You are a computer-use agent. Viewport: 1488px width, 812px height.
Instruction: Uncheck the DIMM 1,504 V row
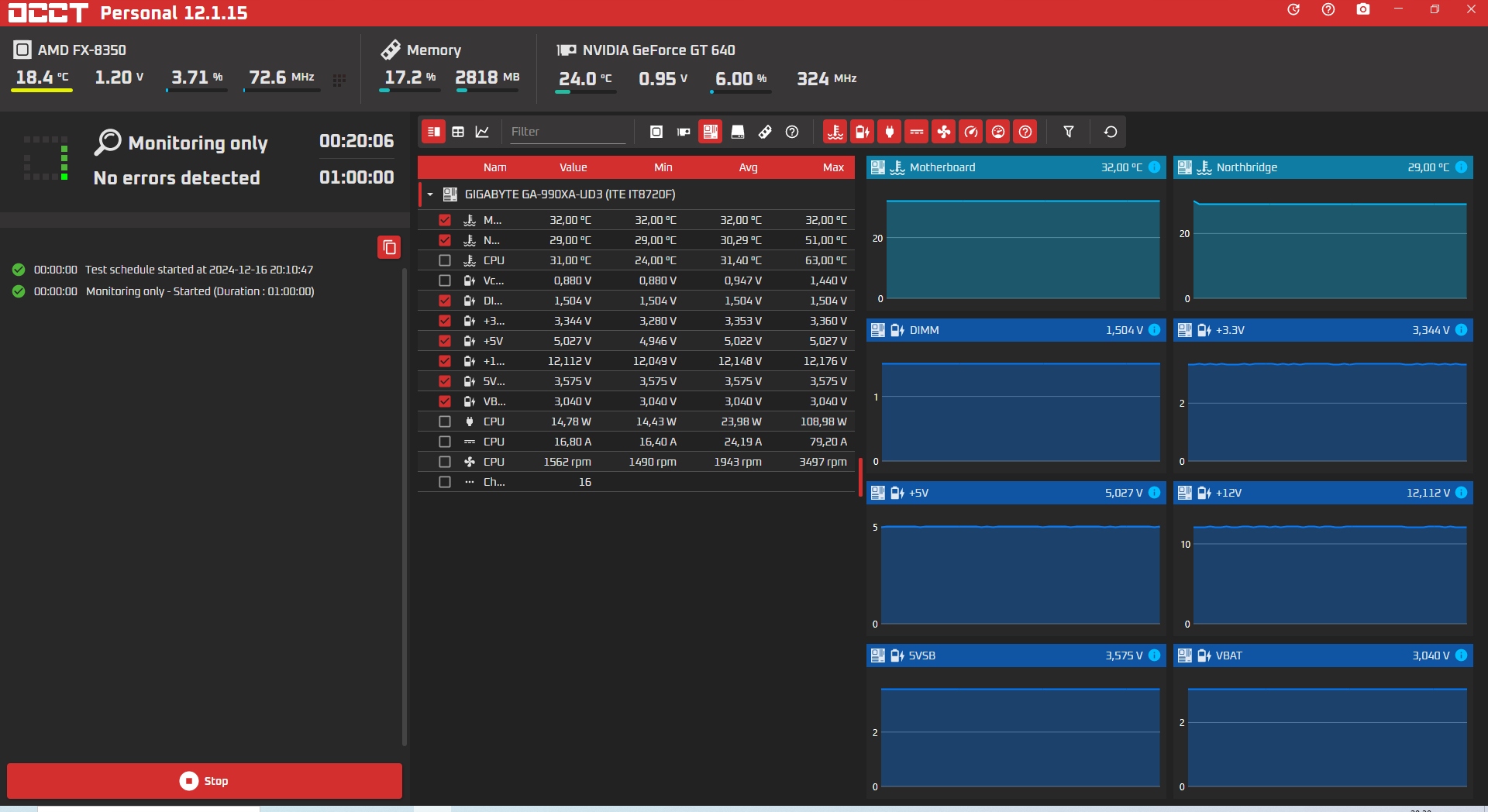[445, 301]
